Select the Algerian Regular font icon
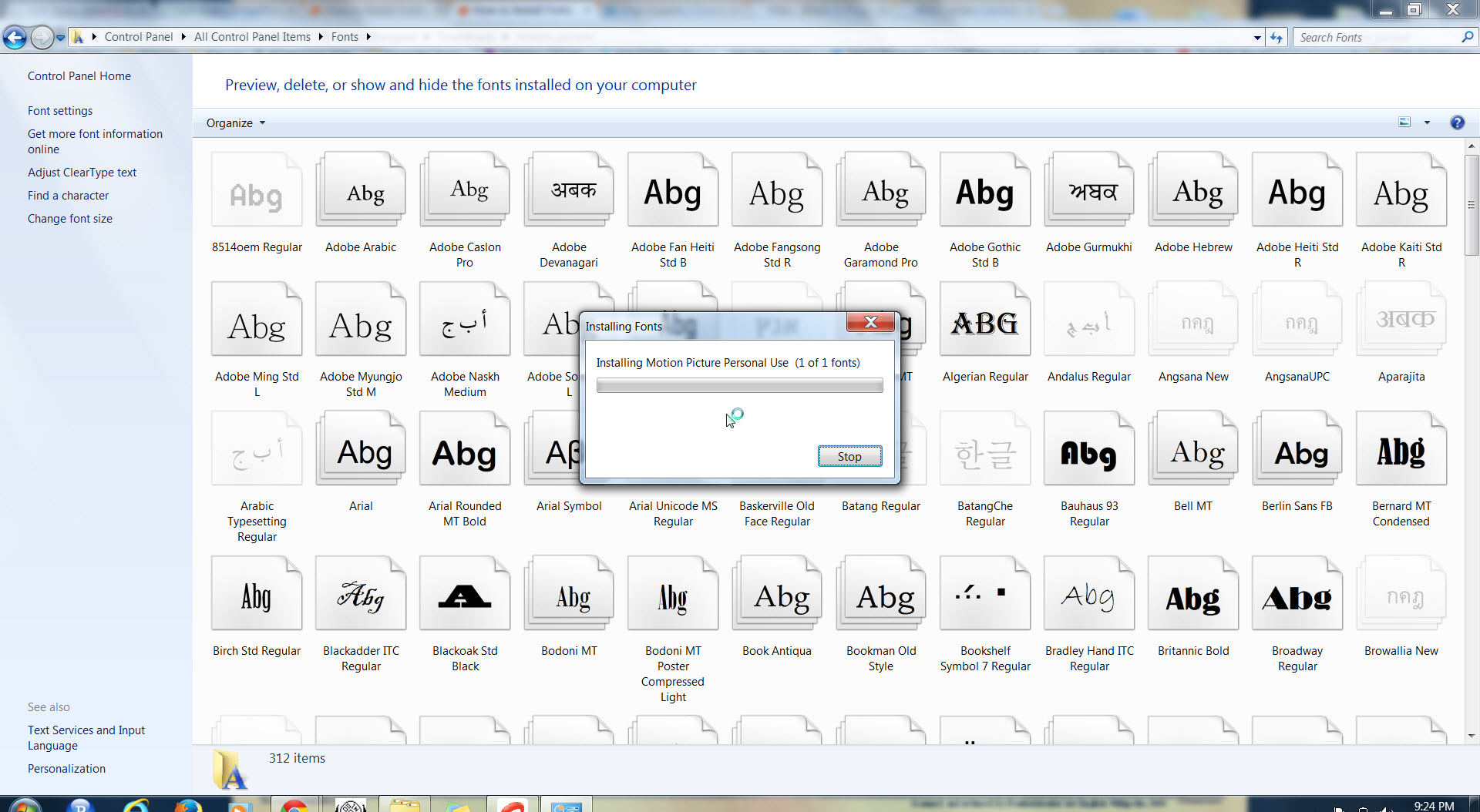The height and width of the screenshot is (812, 1480). click(984, 322)
